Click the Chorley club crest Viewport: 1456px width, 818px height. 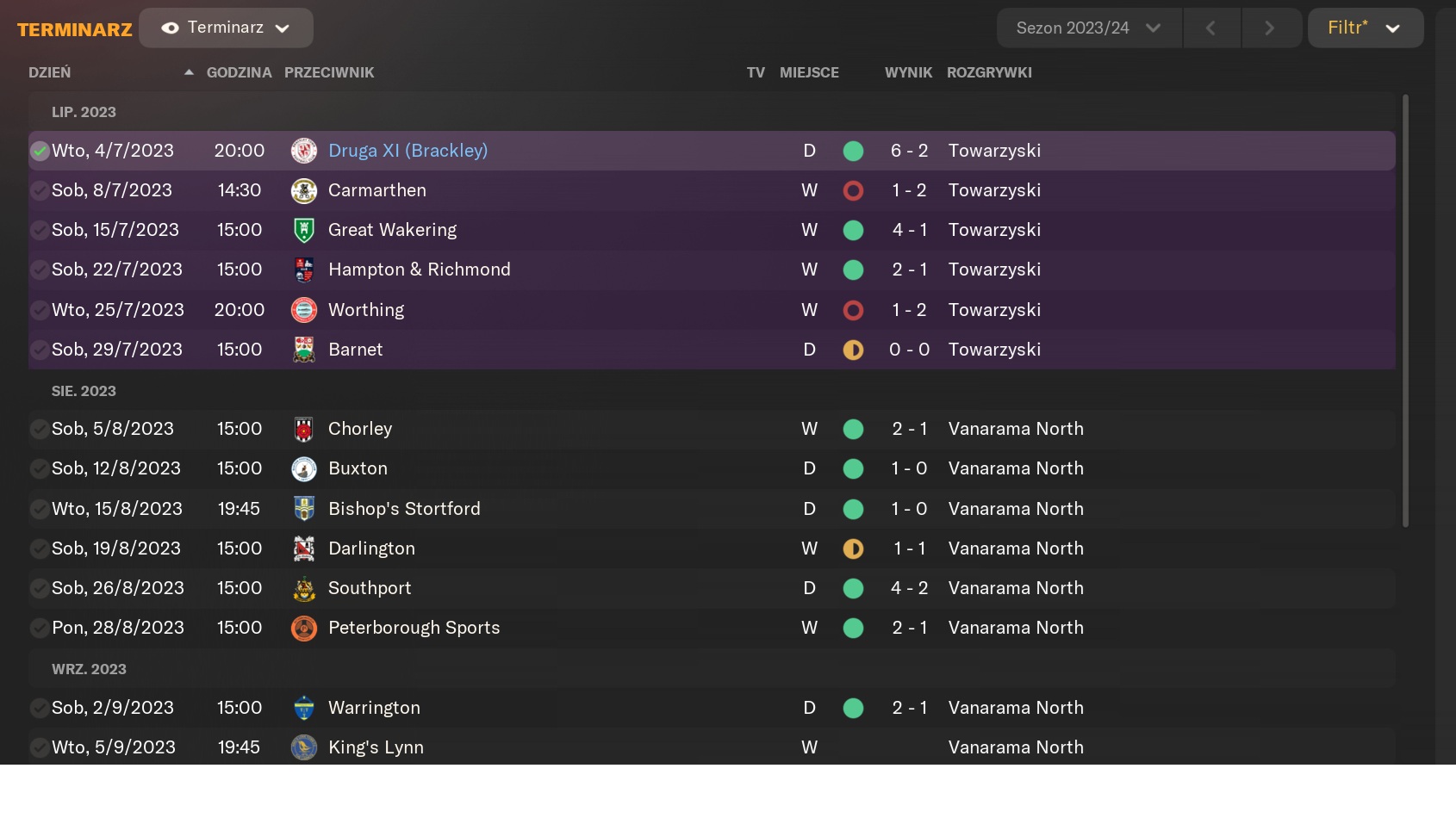click(x=304, y=429)
